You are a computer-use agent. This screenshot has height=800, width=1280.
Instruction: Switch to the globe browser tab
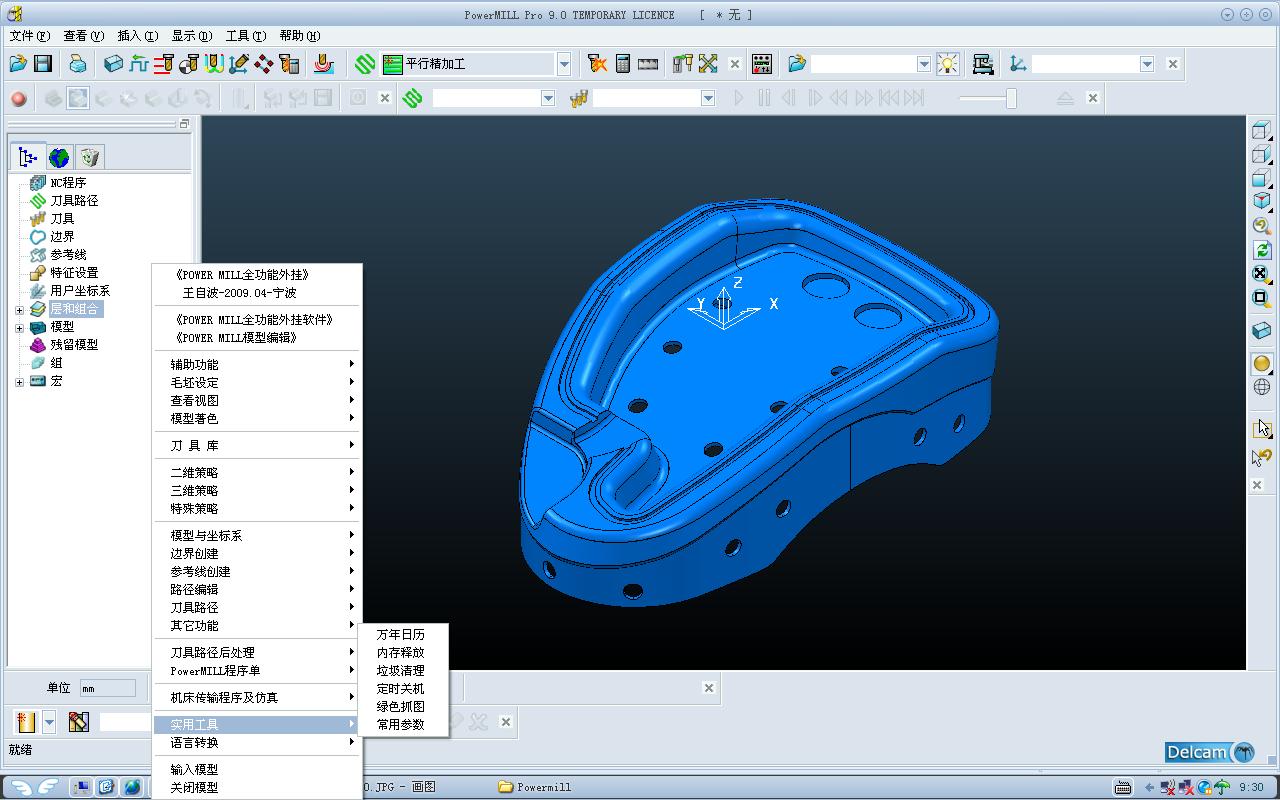[59, 157]
